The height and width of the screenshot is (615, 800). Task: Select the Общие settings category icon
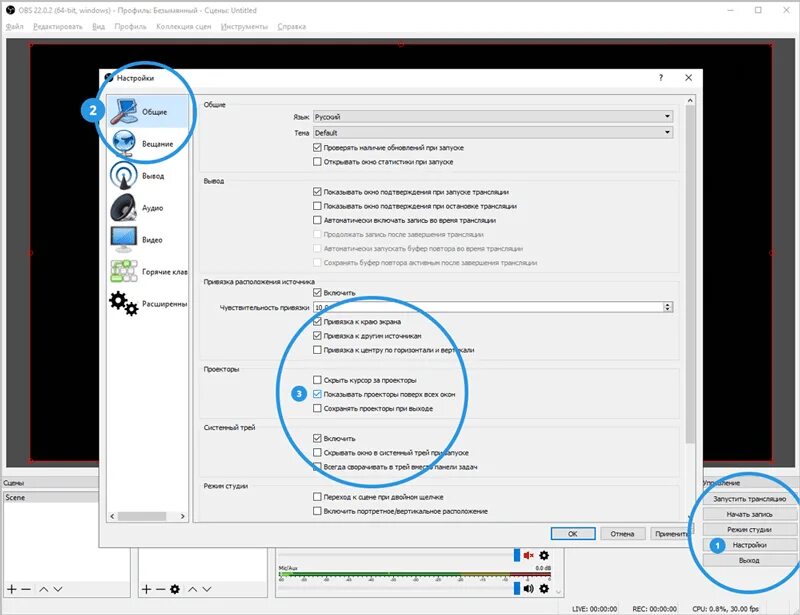(124, 111)
